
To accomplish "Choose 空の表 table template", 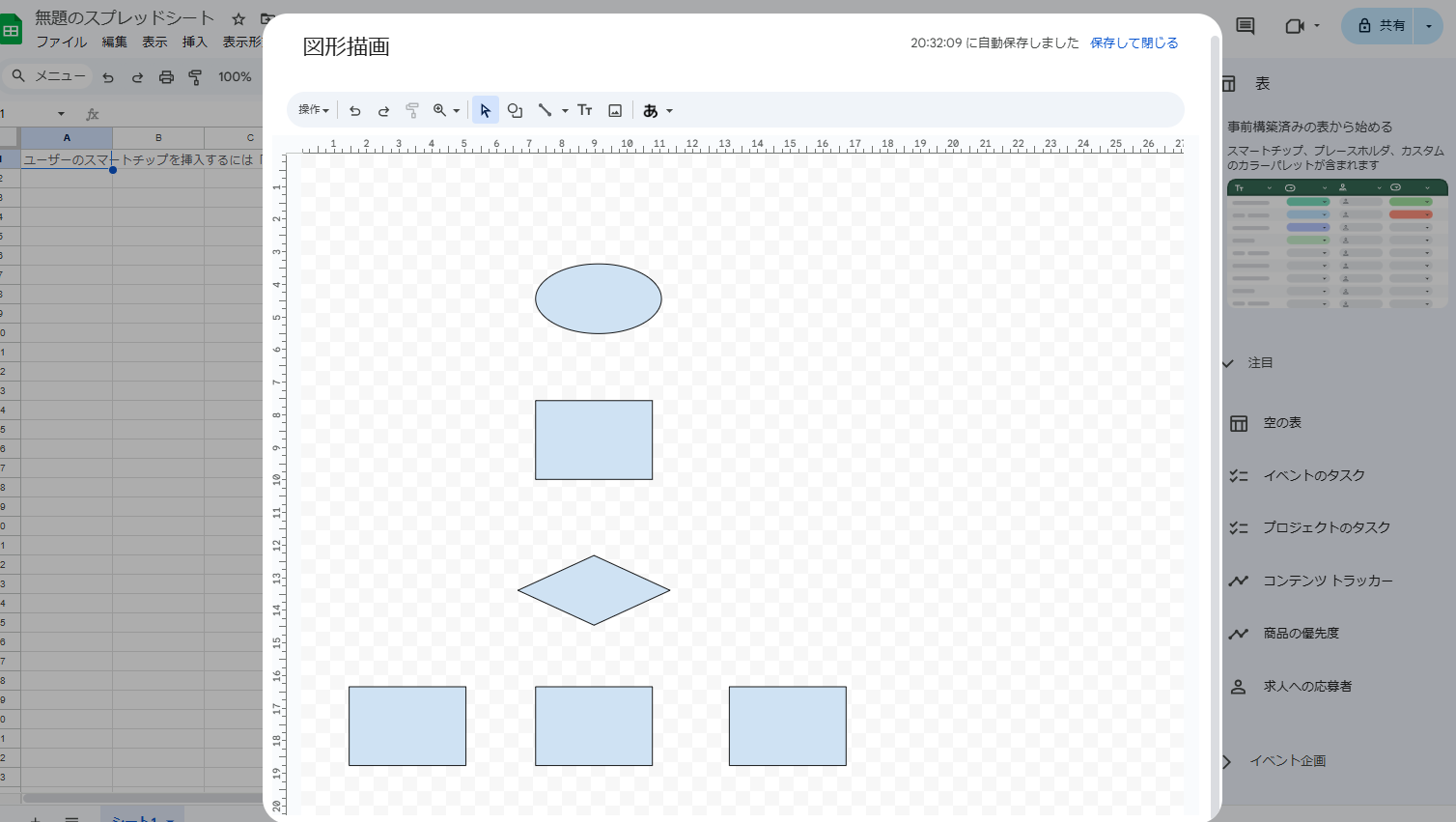I will point(1282,423).
